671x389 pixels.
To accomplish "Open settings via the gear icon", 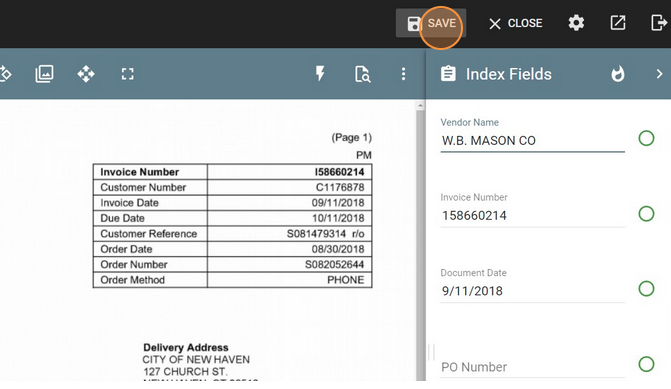I will (576, 23).
